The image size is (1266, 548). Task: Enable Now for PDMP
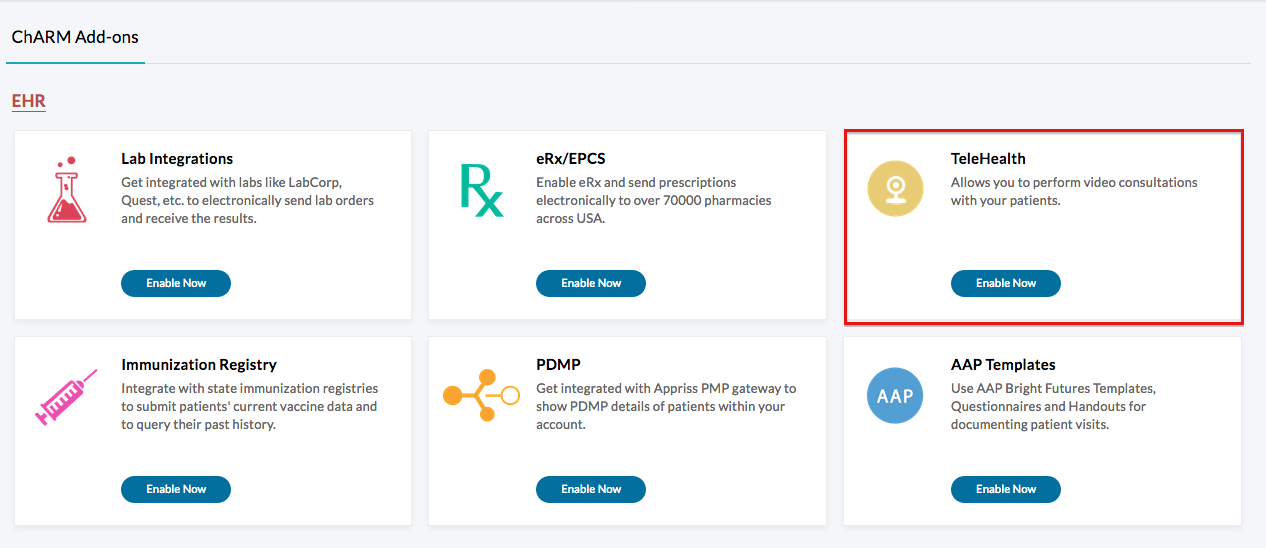pos(591,489)
